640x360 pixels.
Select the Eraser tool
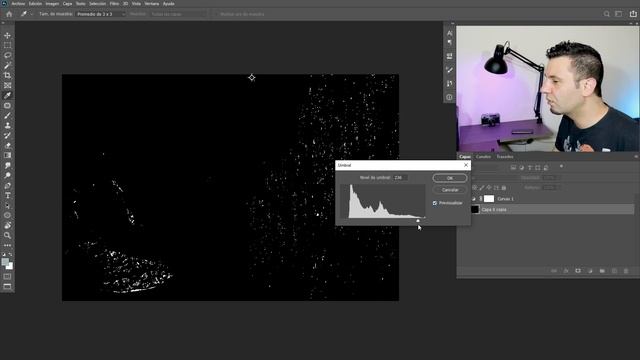7,145
